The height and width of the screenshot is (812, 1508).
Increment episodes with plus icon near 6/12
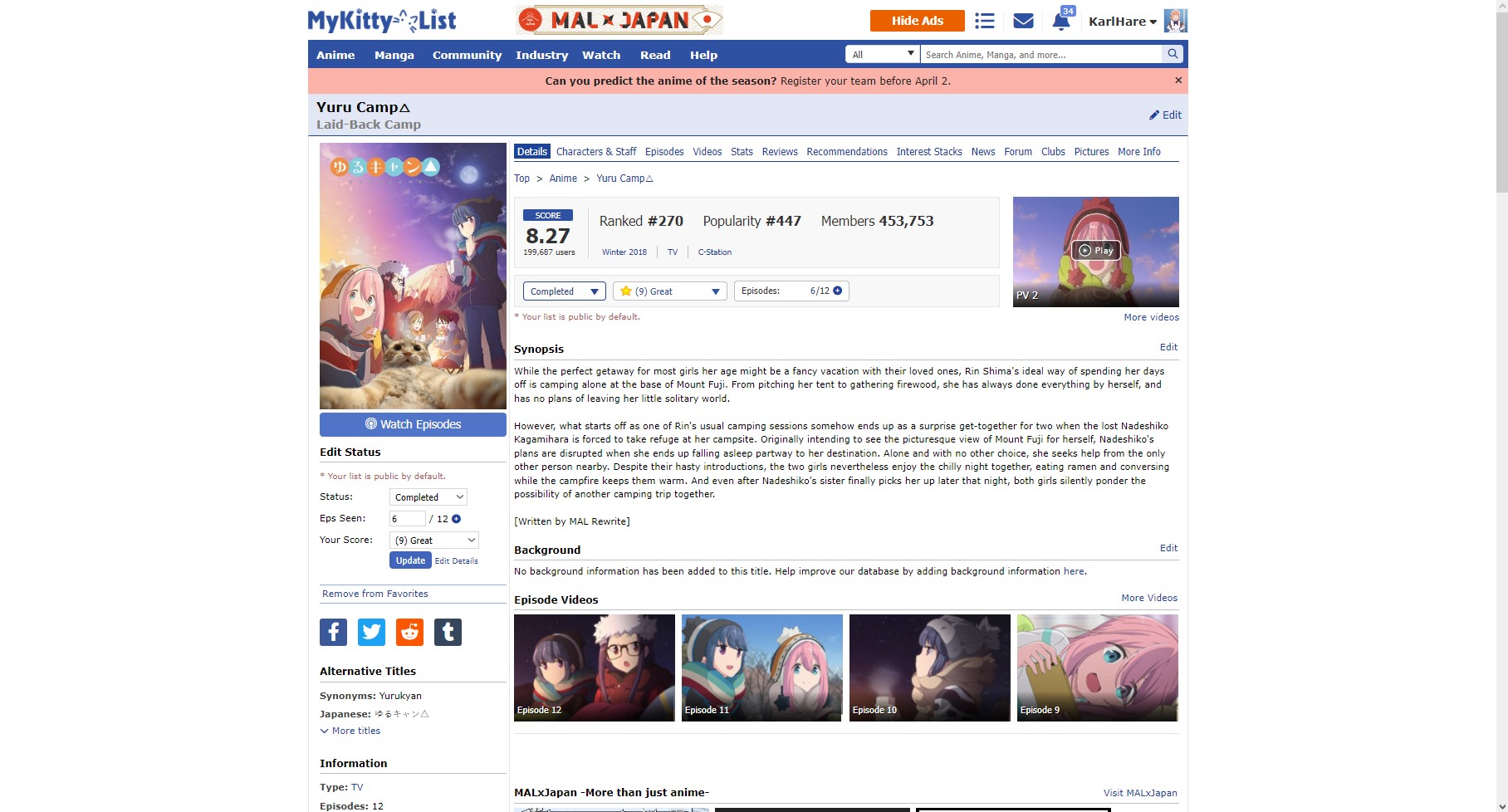(837, 291)
